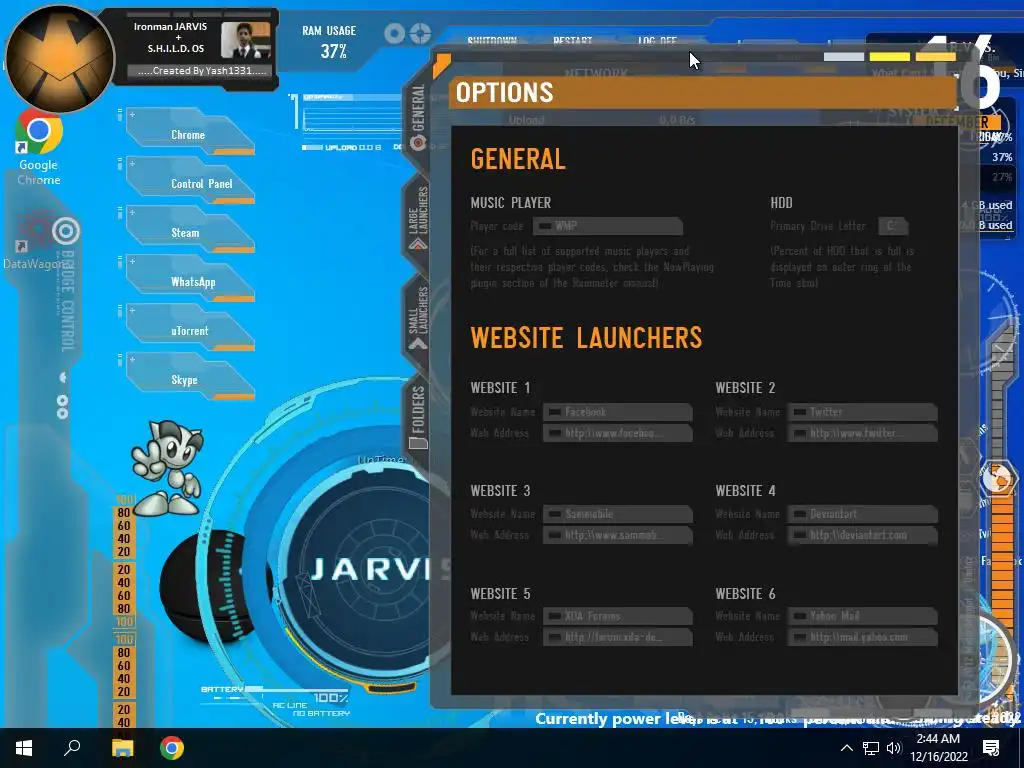The height and width of the screenshot is (768, 1024).
Task: Launch Chrome from the taskbar
Action: tap(172, 748)
